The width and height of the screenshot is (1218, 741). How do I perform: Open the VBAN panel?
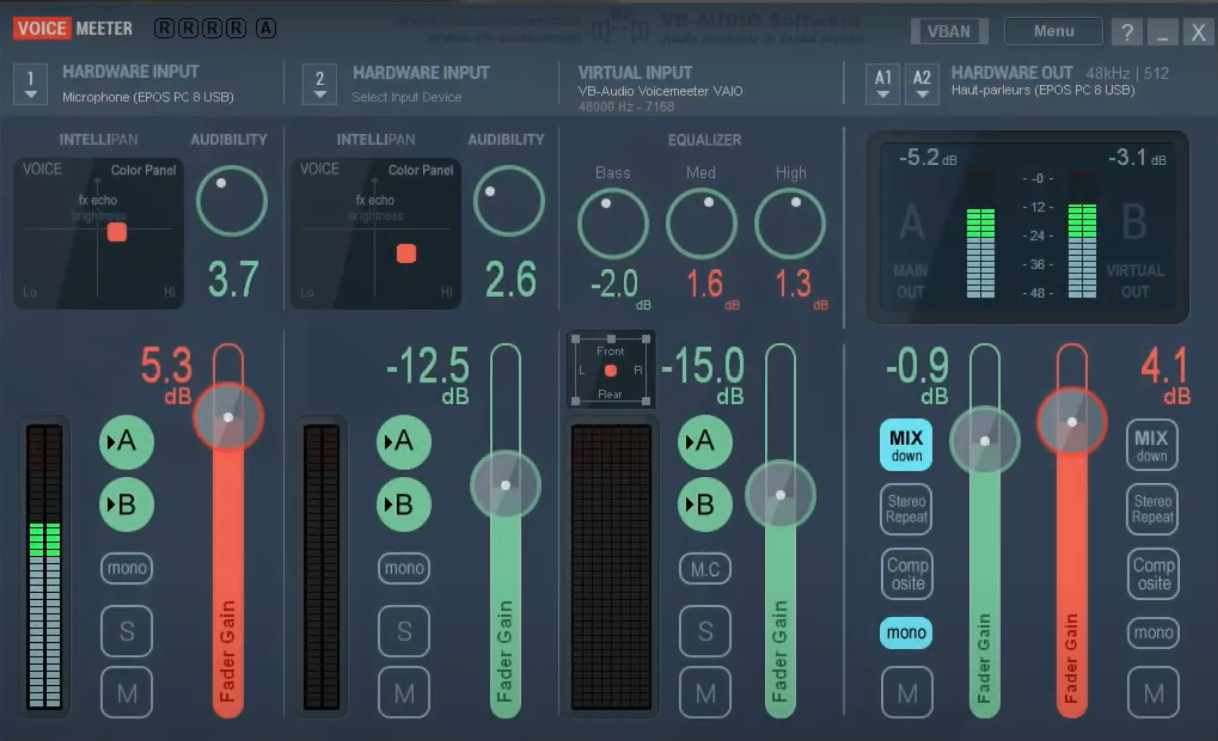pos(948,31)
